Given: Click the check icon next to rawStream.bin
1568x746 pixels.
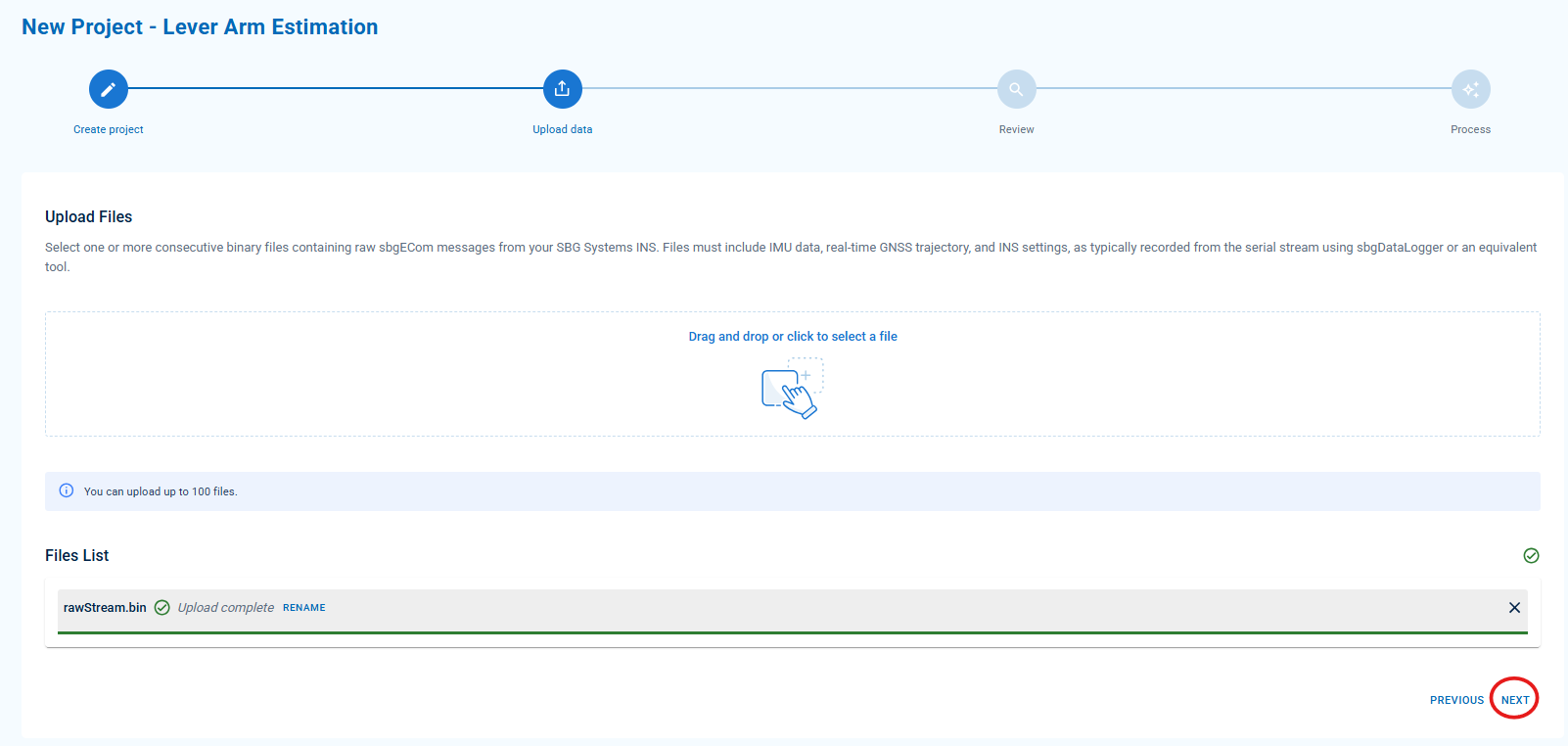Looking at the screenshot, I should coord(162,607).
